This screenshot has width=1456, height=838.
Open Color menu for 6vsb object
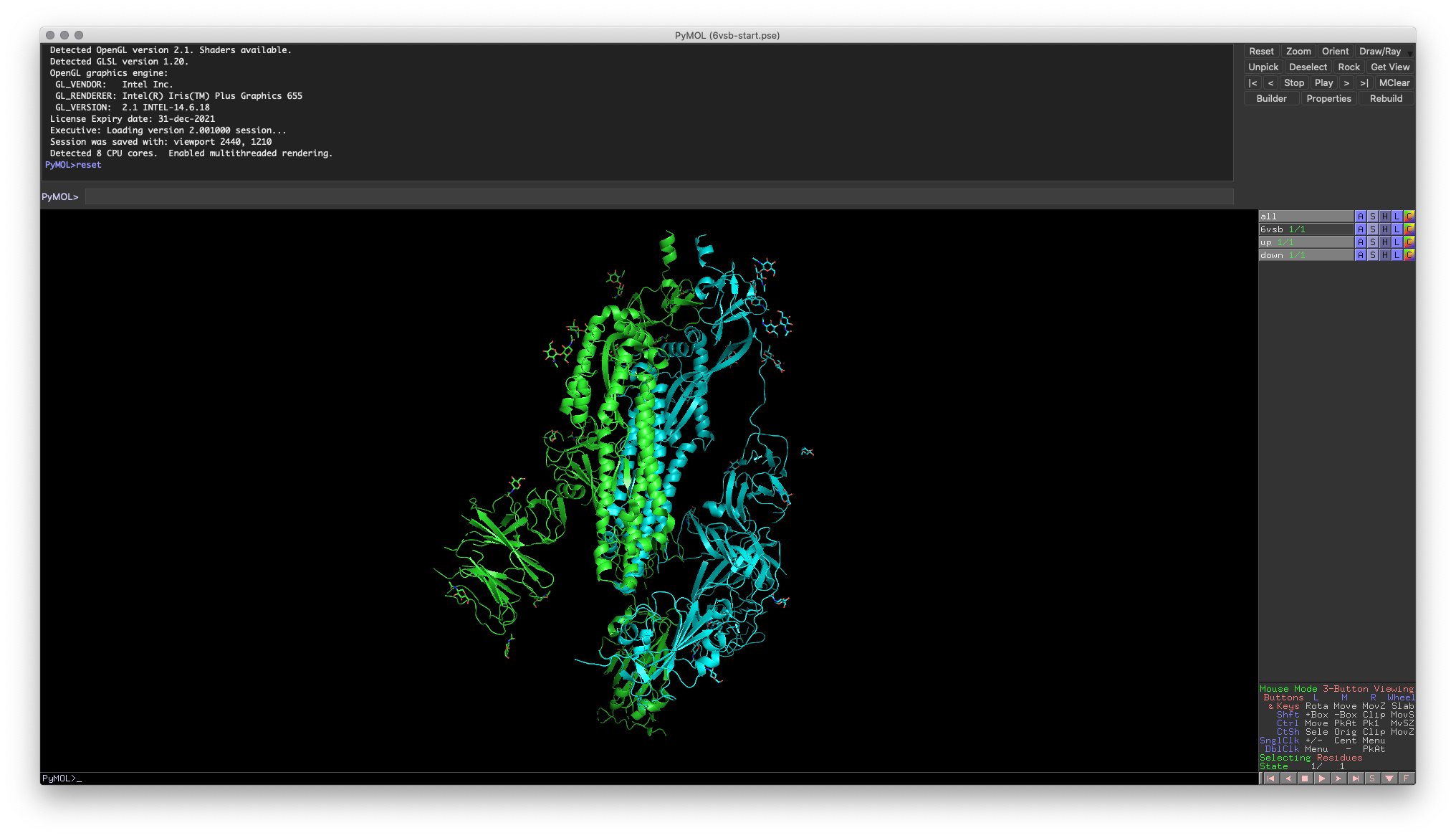pyautogui.click(x=1409, y=229)
